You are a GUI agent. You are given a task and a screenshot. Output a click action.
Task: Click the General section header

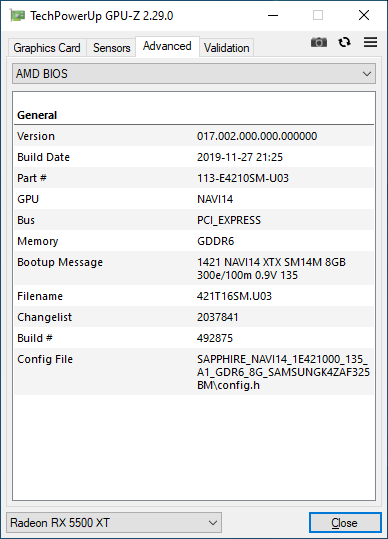tap(37, 115)
